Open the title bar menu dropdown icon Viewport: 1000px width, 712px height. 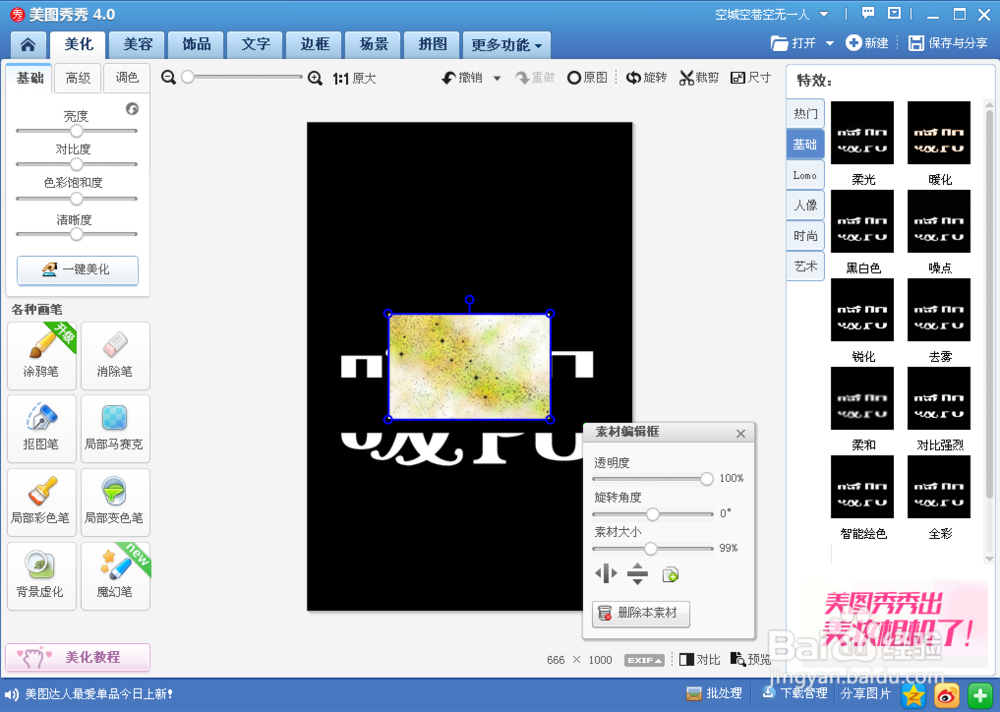pyautogui.click(x=895, y=13)
